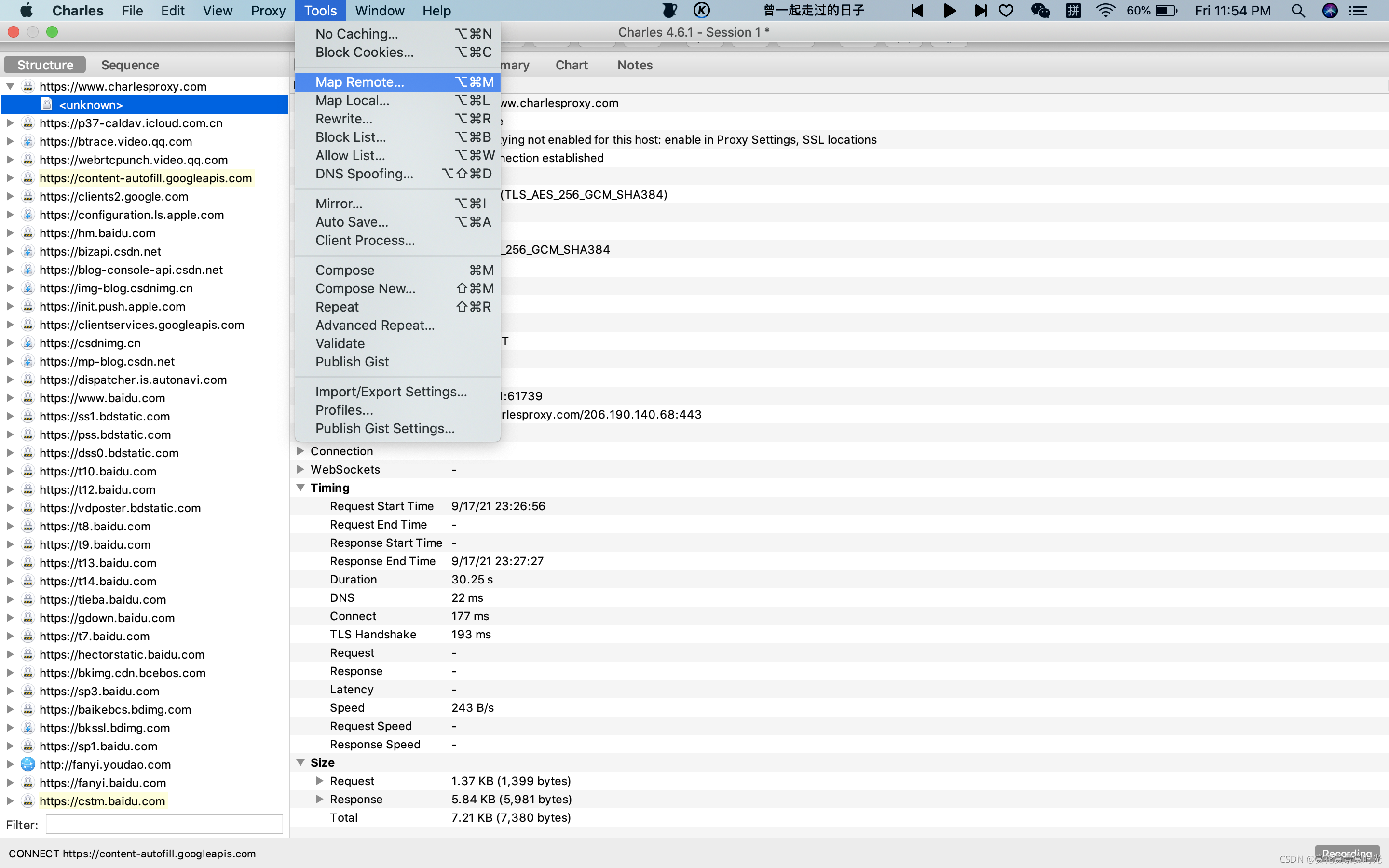
Task: Click the heart icon in menu bar
Action: (x=1006, y=10)
